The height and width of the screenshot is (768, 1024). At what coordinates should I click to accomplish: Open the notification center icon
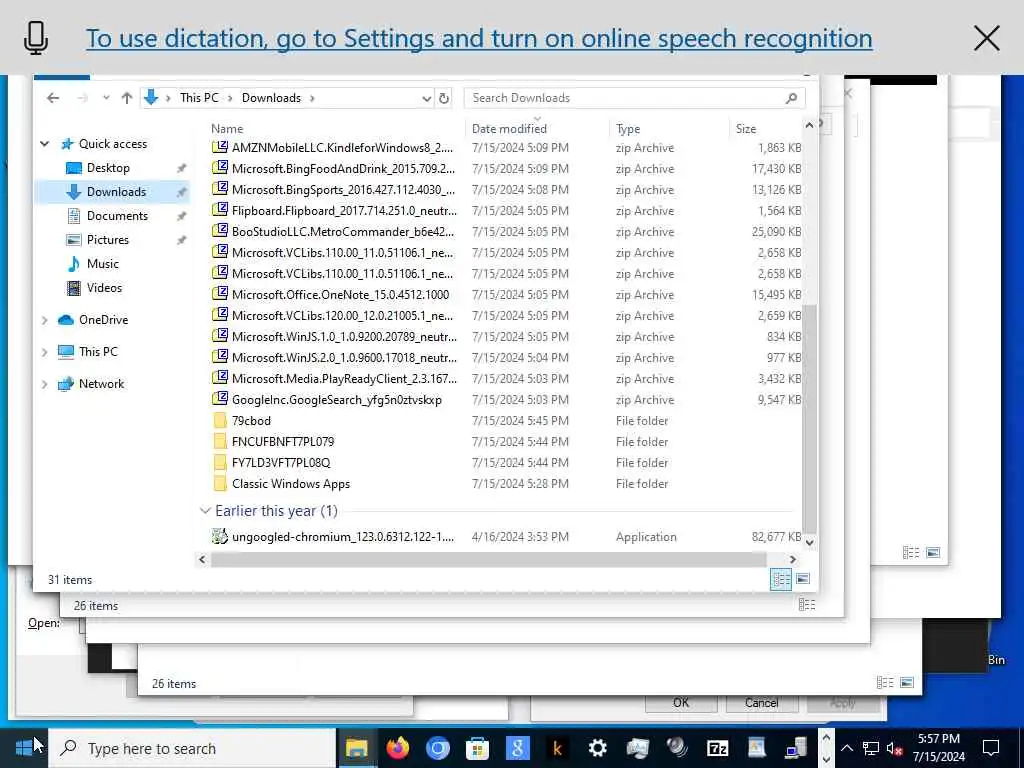point(990,748)
